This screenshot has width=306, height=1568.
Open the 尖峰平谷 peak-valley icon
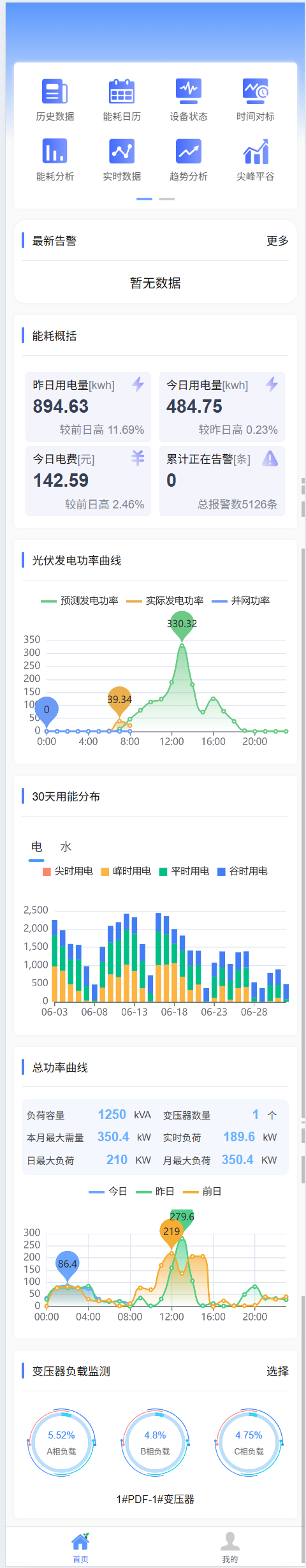[x=256, y=151]
